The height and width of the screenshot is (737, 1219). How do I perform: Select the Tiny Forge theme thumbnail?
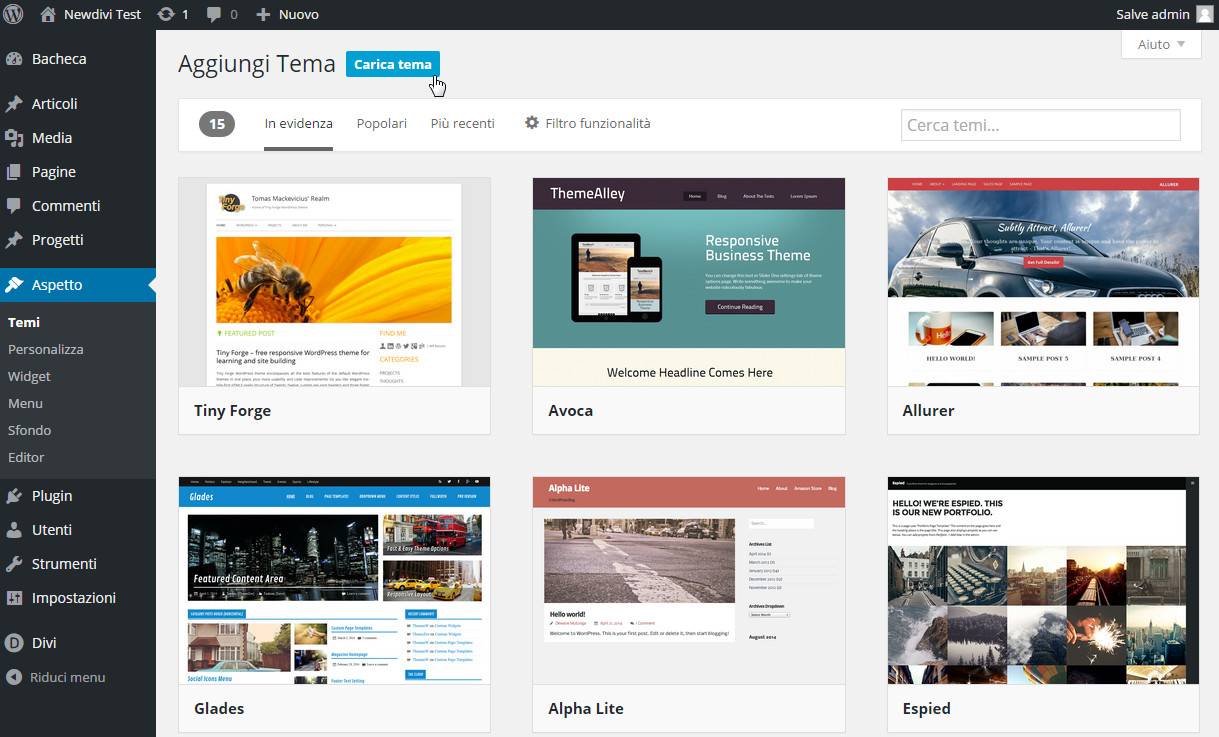click(334, 282)
